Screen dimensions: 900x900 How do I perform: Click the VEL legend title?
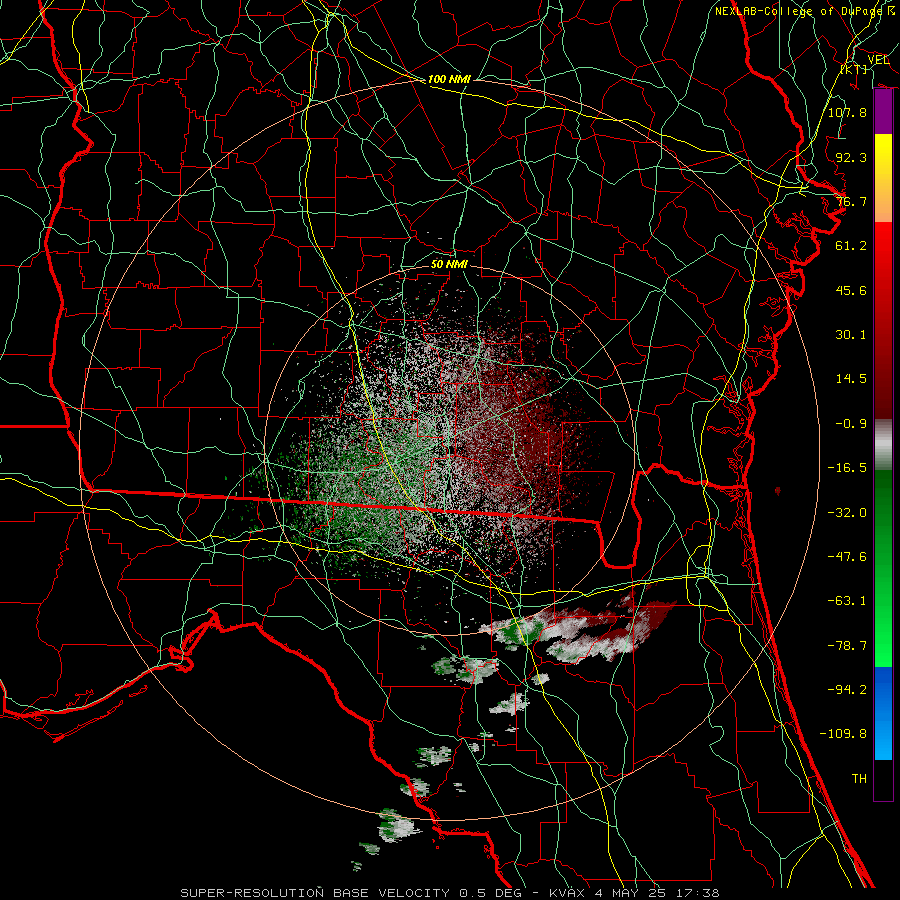(x=878, y=60)
